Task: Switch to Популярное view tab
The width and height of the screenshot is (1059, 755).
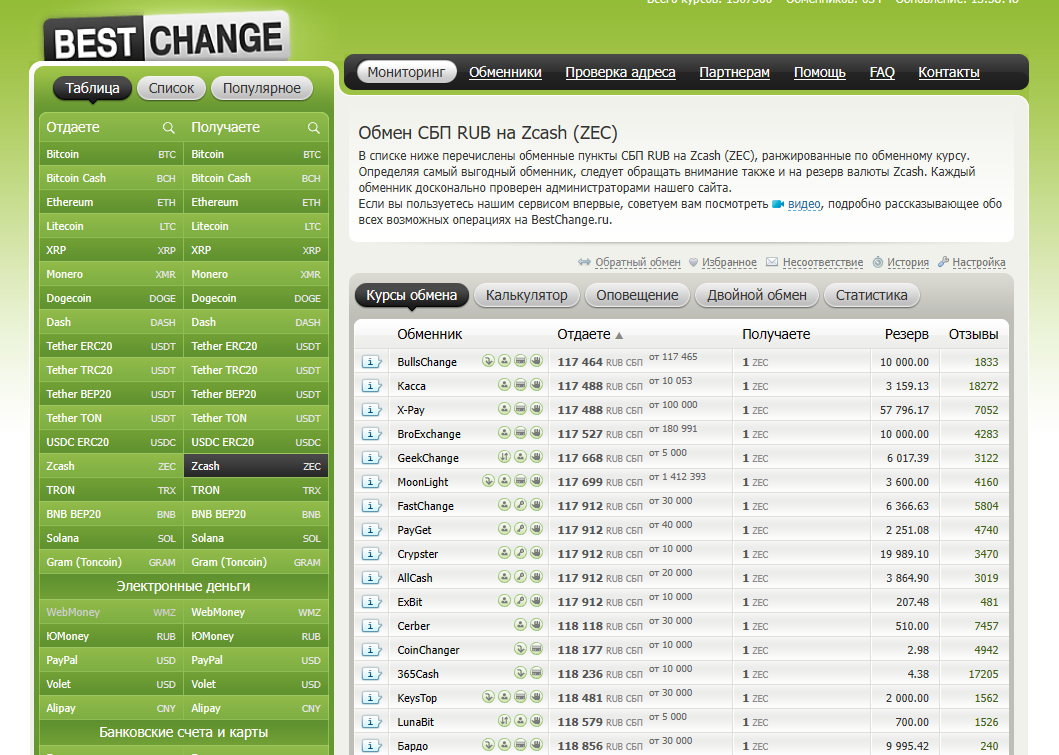Action: point(262,88)
